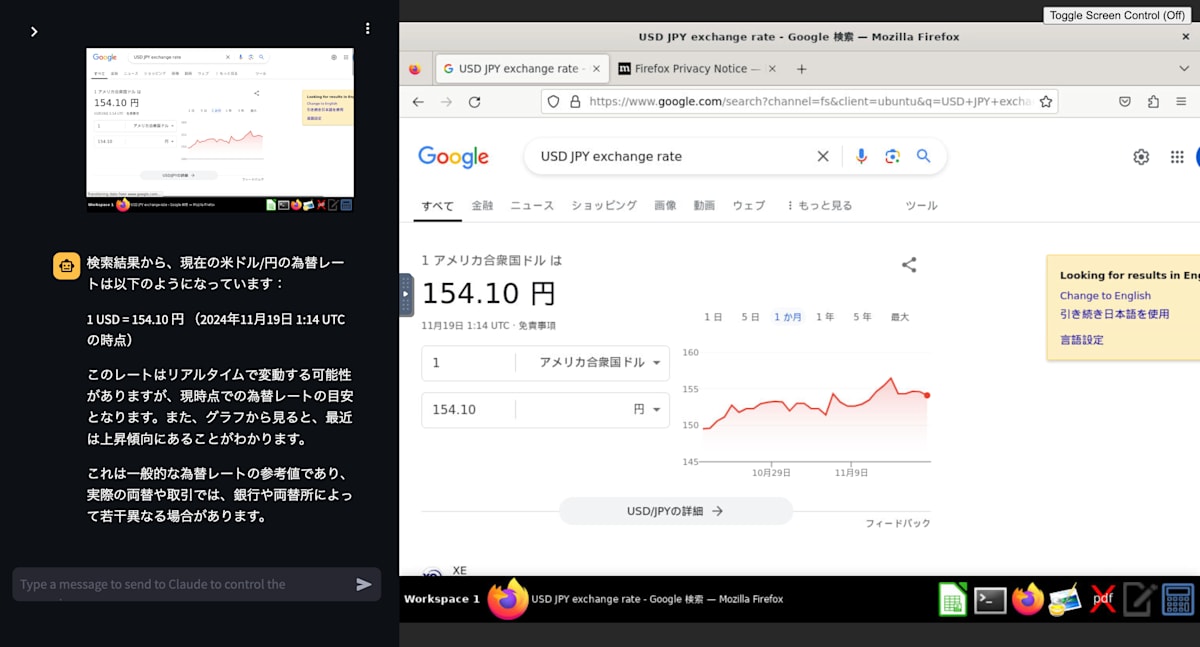
Task: Click the converted amount field 154.10
Action: click(468, 410)
